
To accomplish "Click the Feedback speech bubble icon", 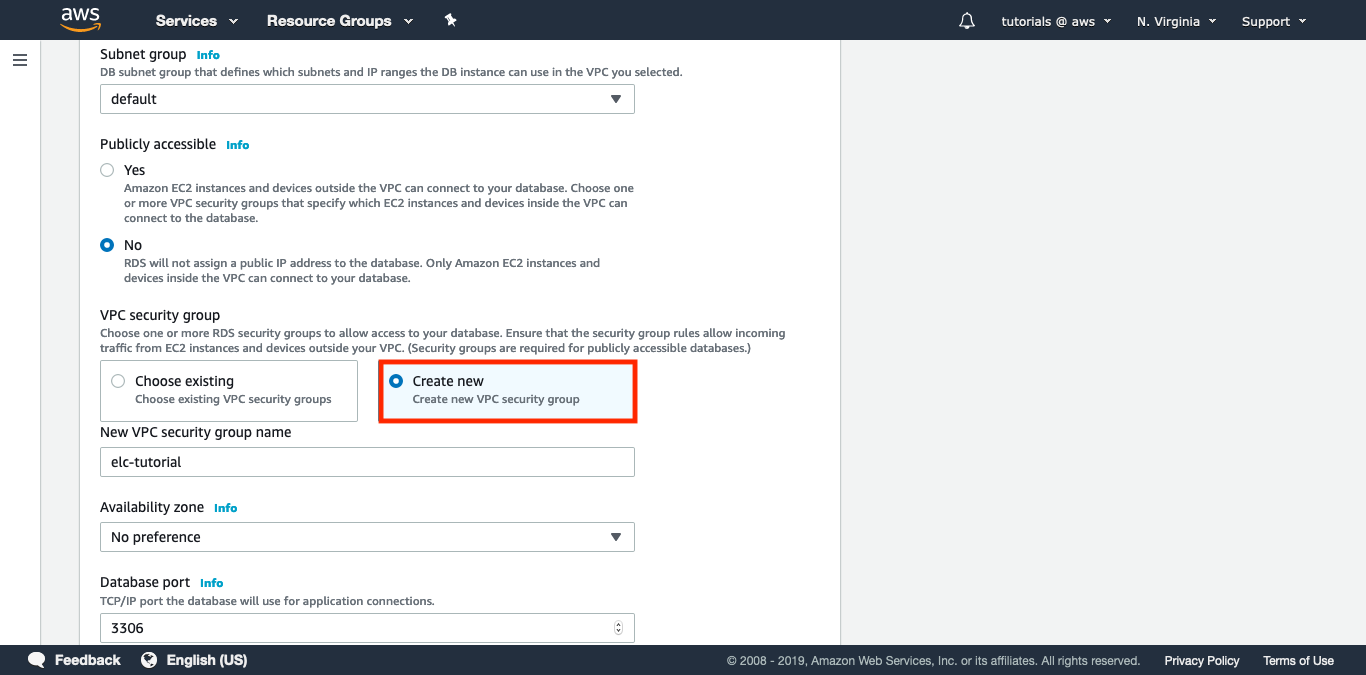I will (37, 660).
